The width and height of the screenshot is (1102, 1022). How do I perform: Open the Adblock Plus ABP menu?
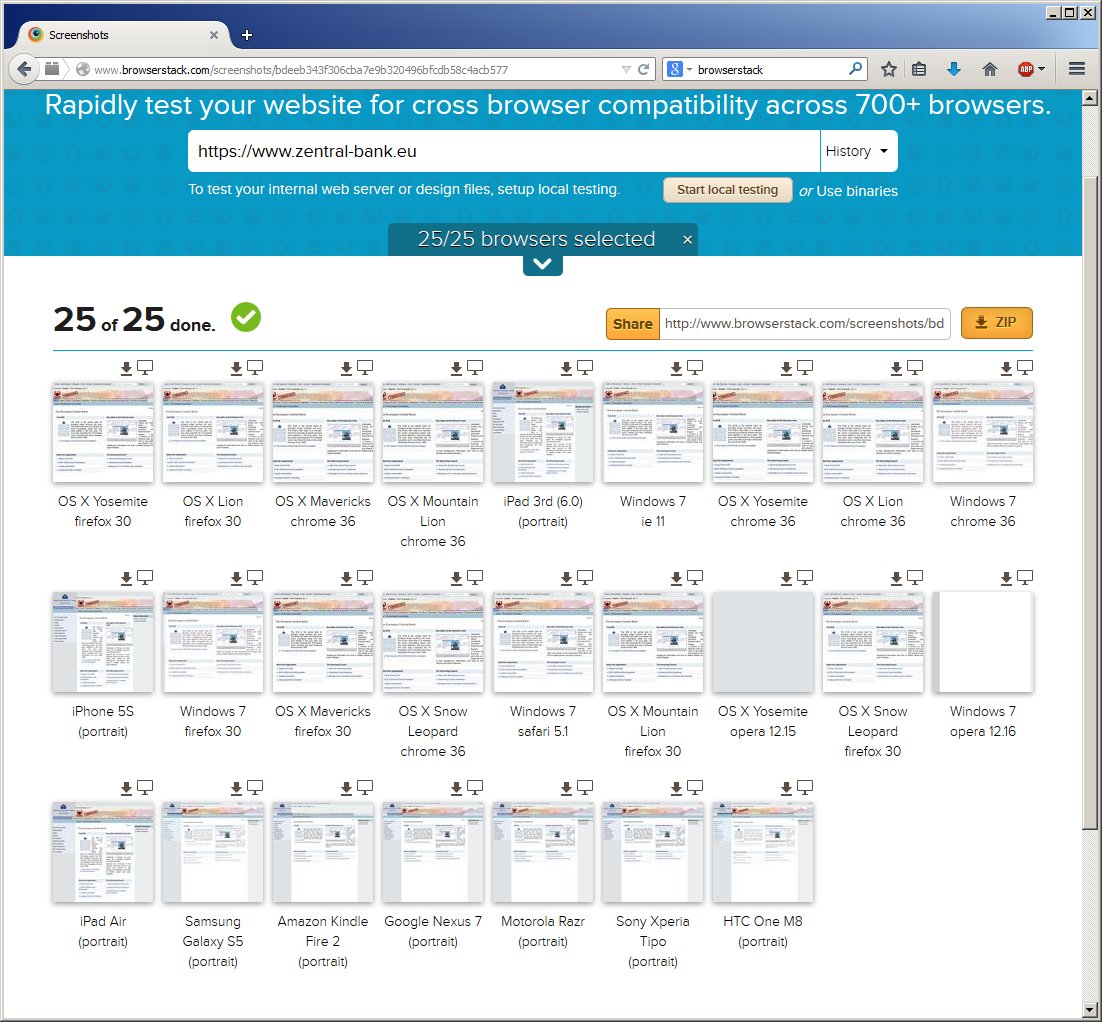[x=1031, y=69]
